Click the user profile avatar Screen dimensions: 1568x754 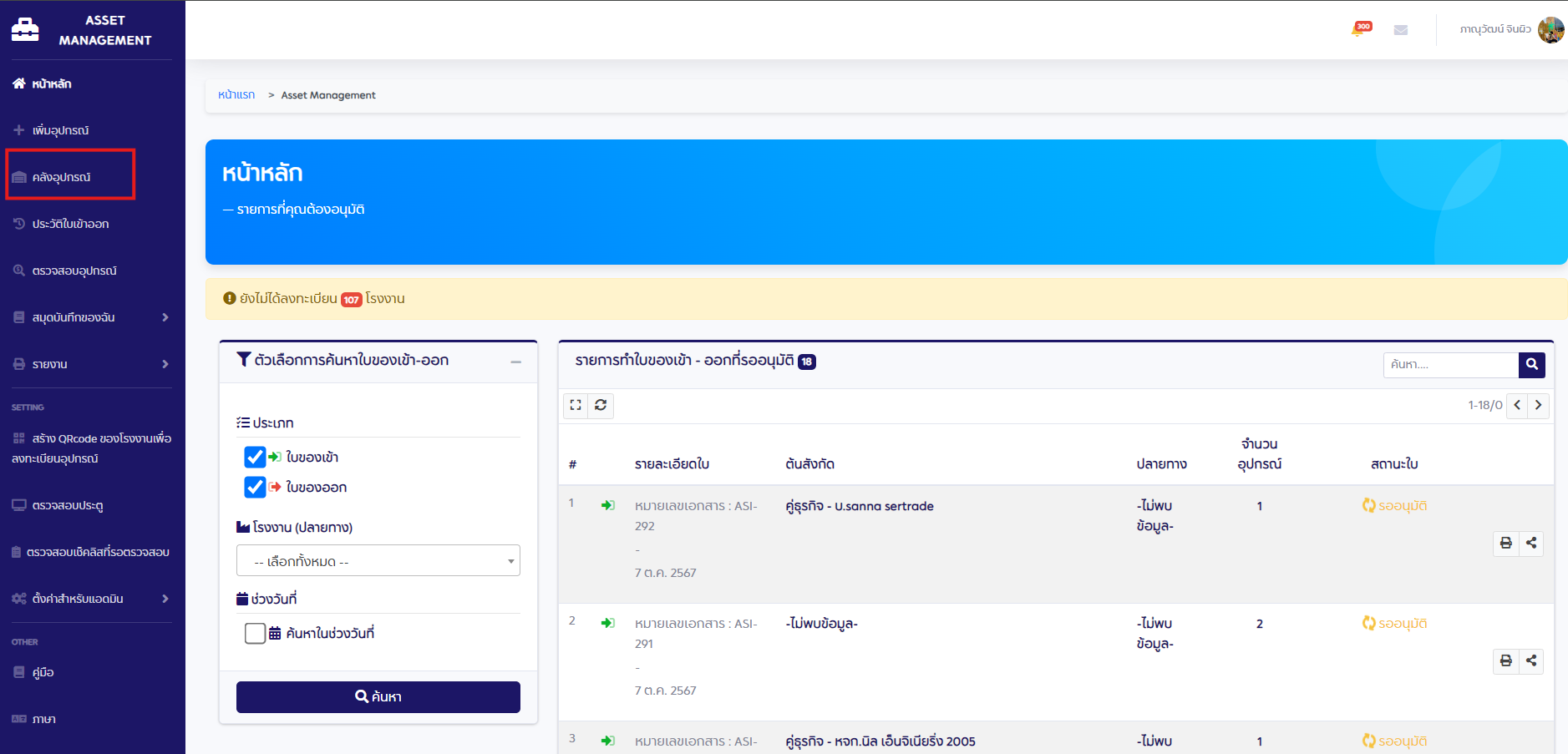pyautogui.click(x=1551, y=29)
